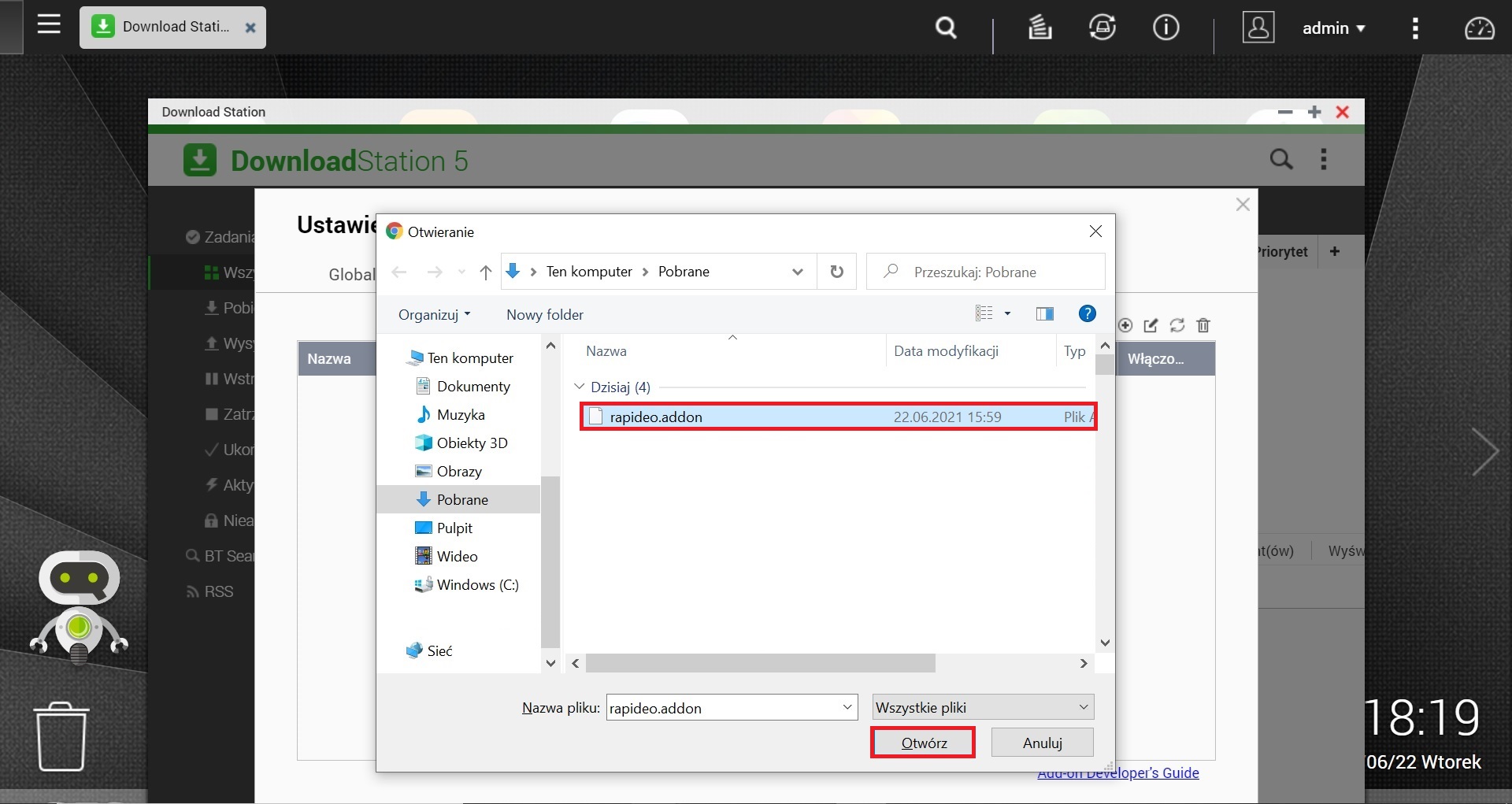Toggle the preview pane icon

pos(1045,313)
